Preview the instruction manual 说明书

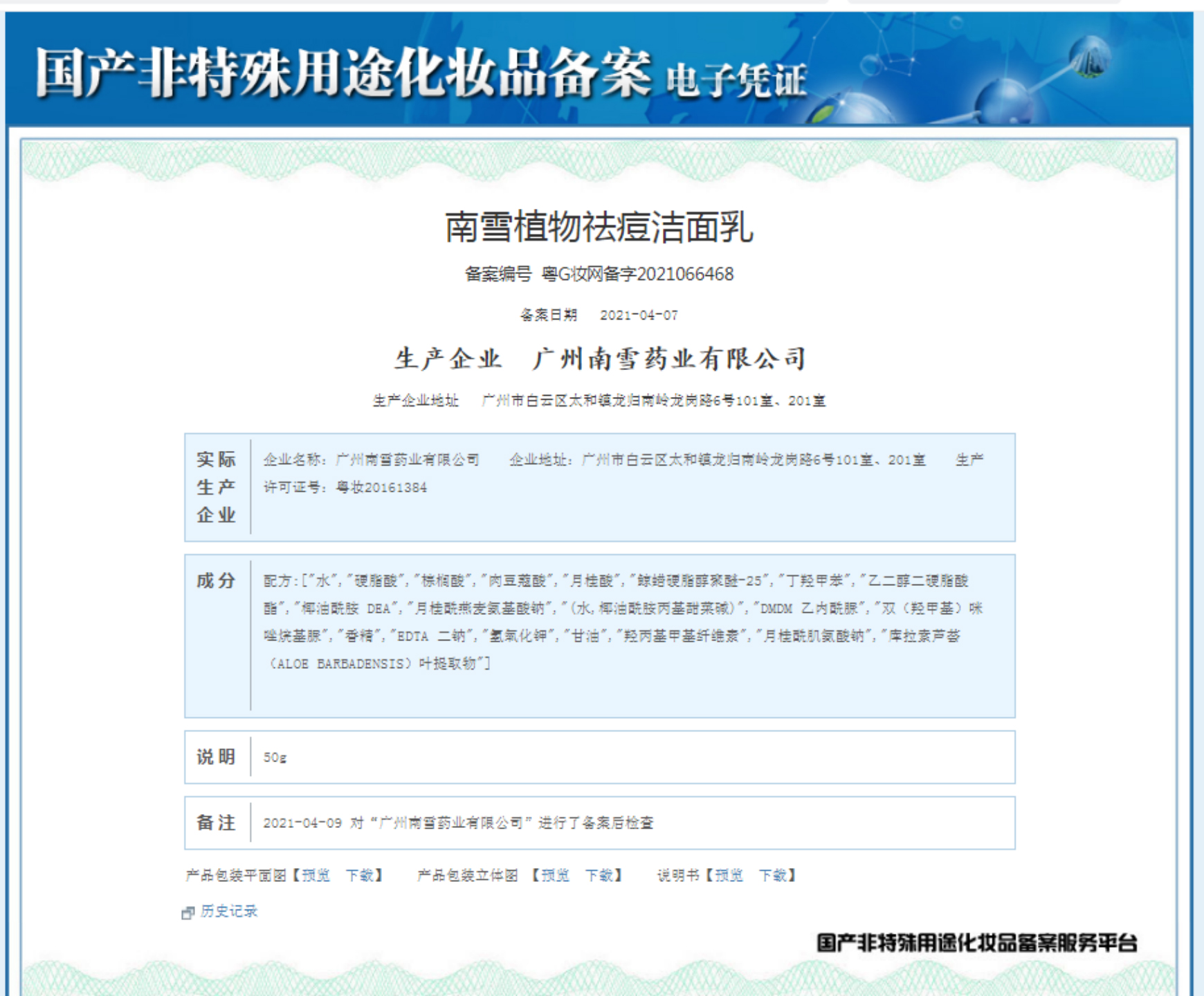pyautogui.click(x=729, y=876)
